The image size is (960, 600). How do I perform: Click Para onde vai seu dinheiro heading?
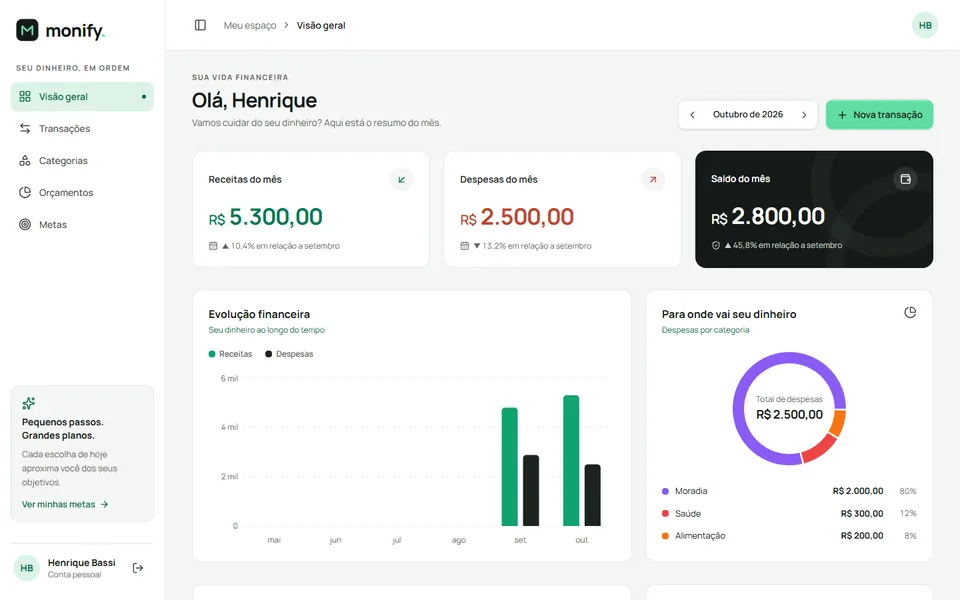[729, 314]
